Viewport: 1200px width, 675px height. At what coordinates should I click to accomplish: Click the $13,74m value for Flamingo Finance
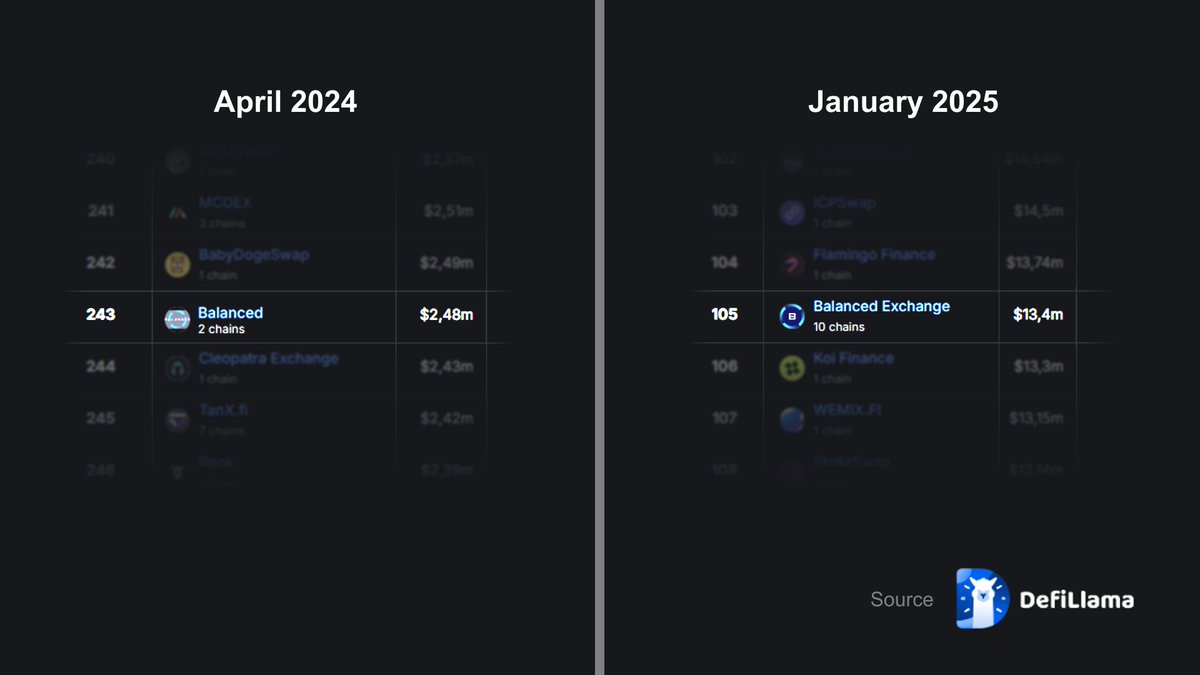pos(1034,262)
